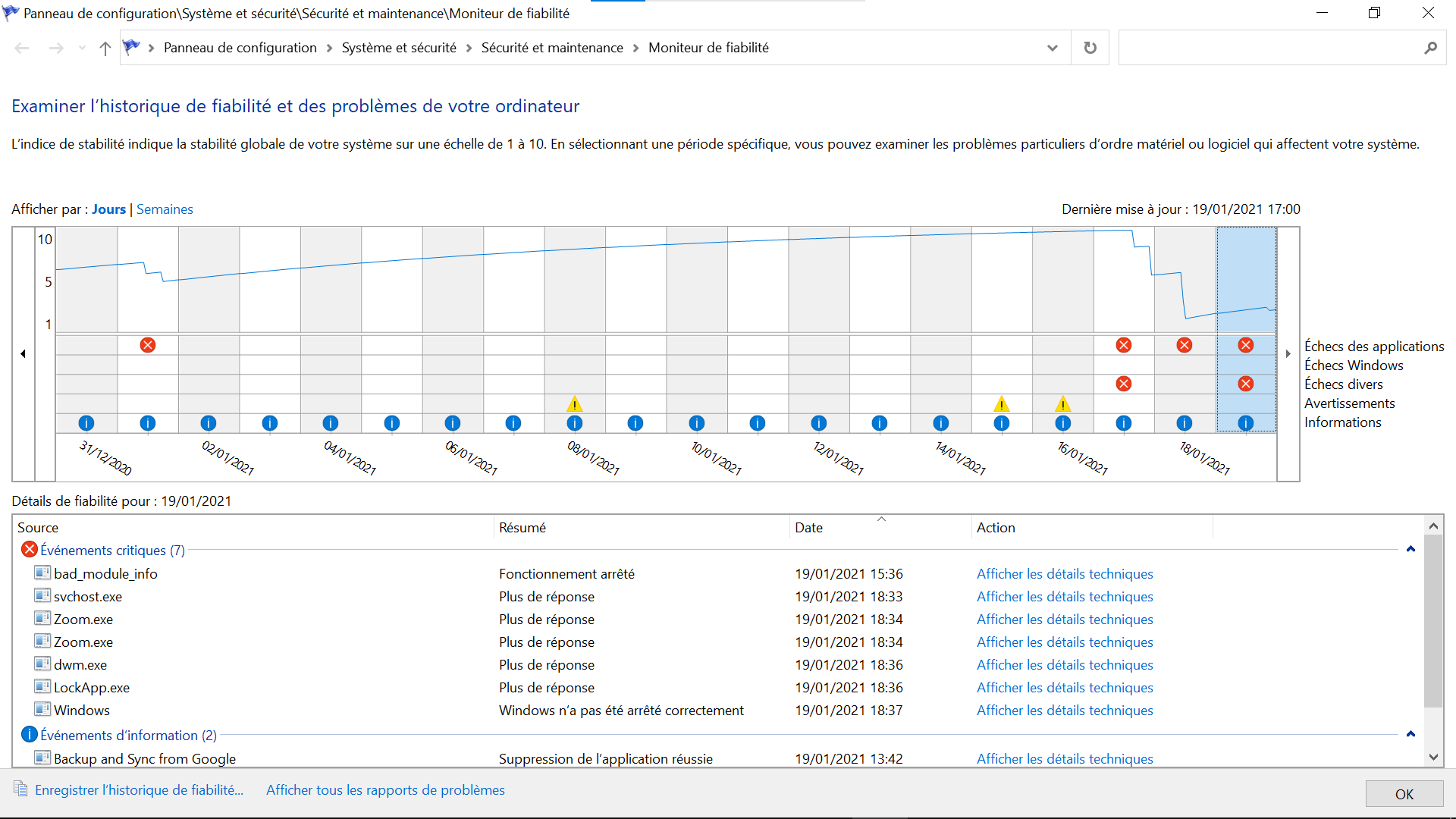Click the Système et sécurité breadcrumb
Image resolution: width=1456 pixels, height=819 pixels.
399,48
